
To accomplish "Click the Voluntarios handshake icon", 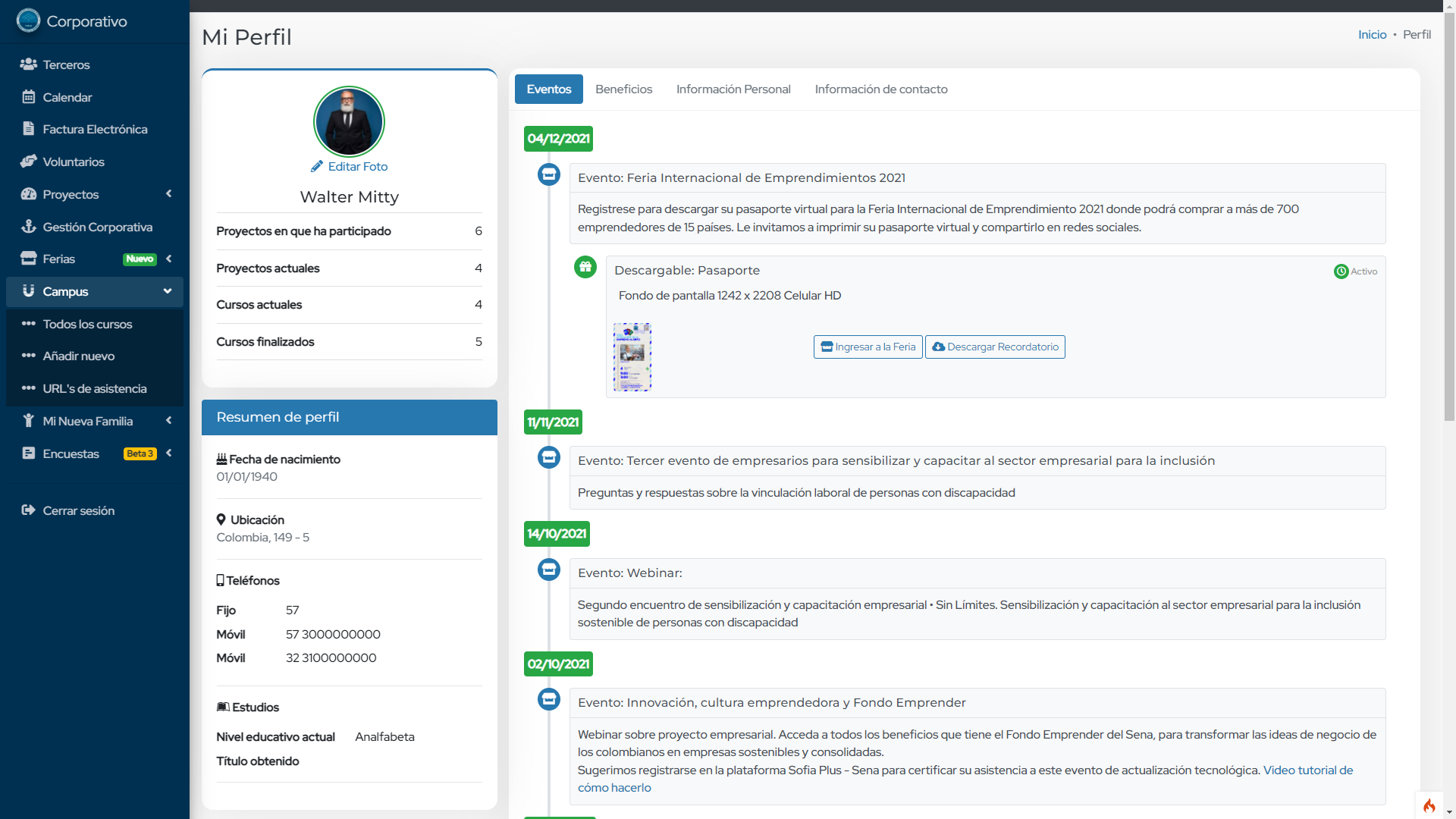I will [x=28, y=162].
